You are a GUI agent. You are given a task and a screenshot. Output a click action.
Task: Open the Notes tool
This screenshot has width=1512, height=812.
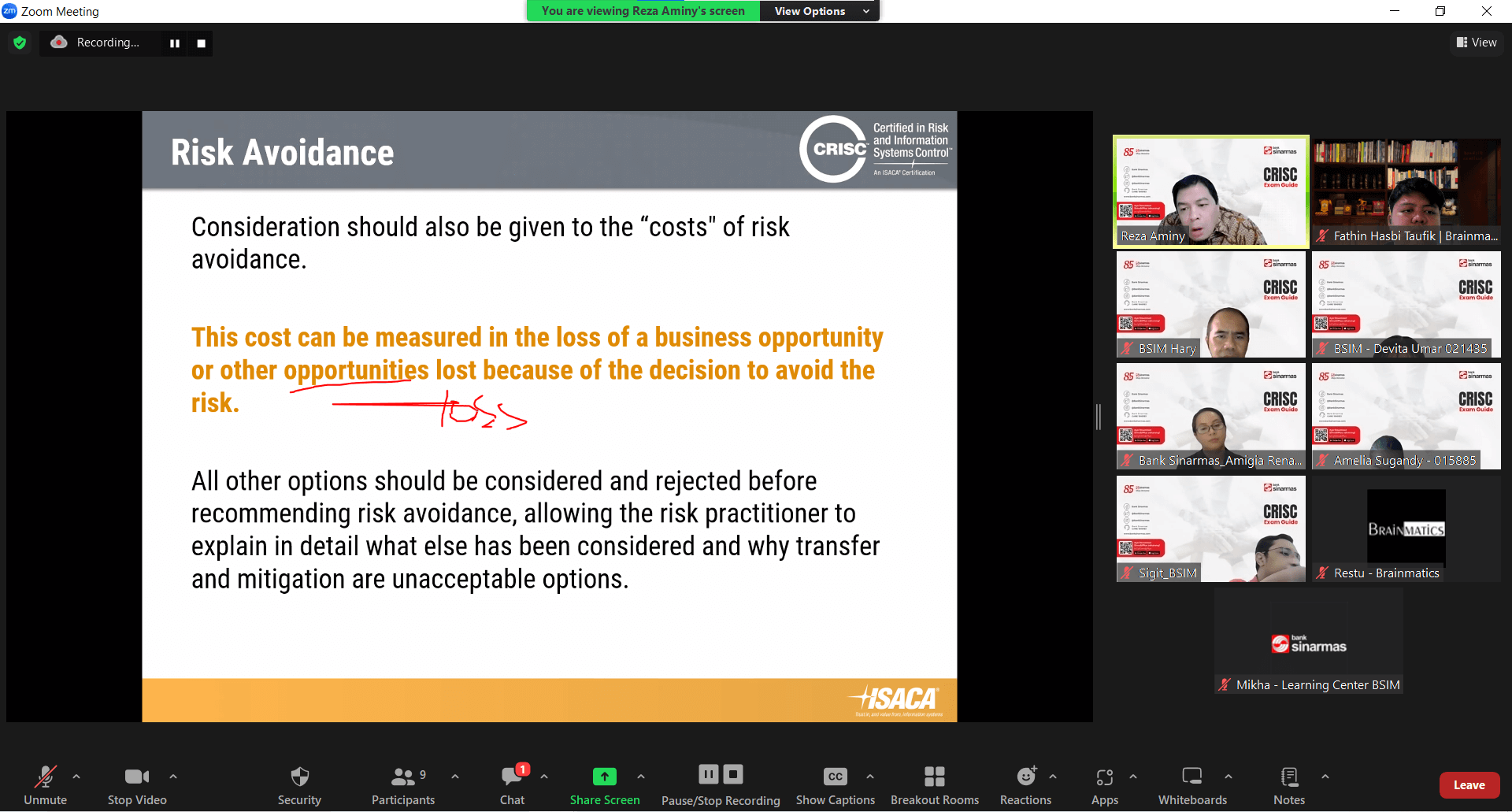(x=1288, y=777)
